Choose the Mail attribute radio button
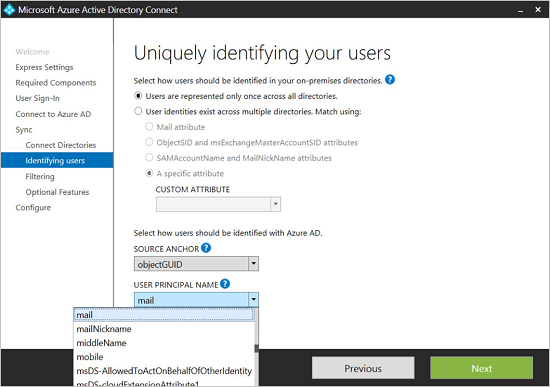This screenshot has width=550, height=387. click(x=149, y=127)
